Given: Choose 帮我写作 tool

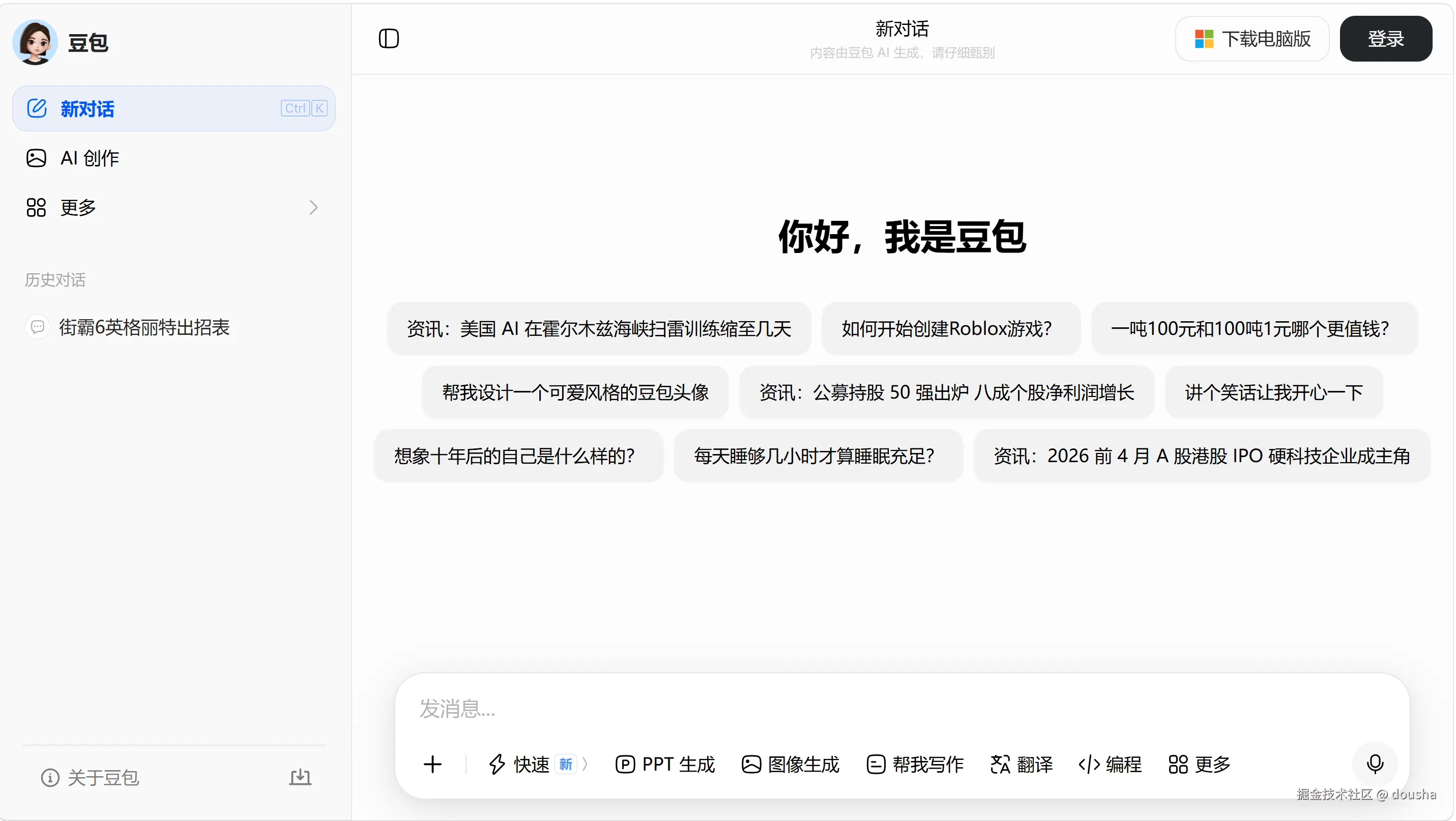Looking at the screenshot, I should pos(915,765).
